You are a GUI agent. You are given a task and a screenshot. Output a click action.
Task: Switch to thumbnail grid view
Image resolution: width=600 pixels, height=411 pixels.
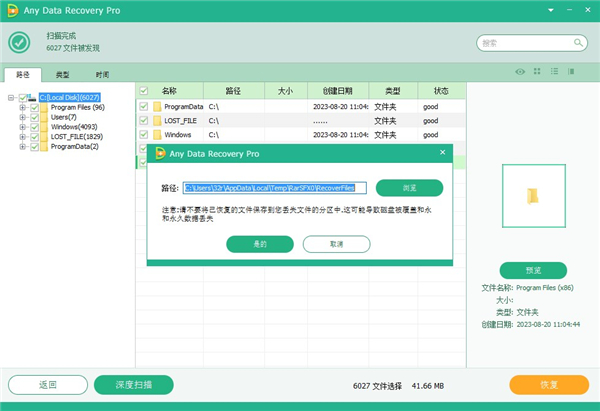[x=537, y=73]
